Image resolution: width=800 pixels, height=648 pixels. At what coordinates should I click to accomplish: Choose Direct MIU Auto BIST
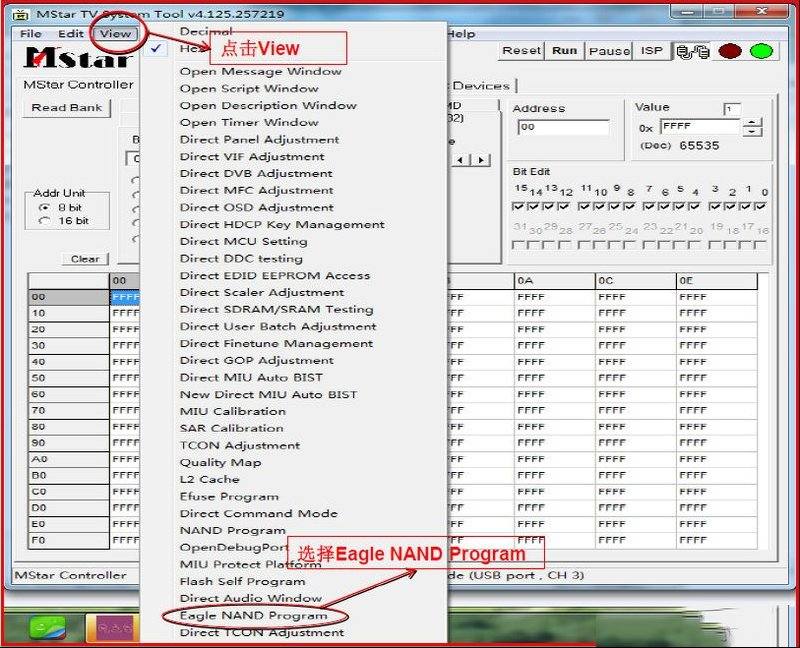251,378
